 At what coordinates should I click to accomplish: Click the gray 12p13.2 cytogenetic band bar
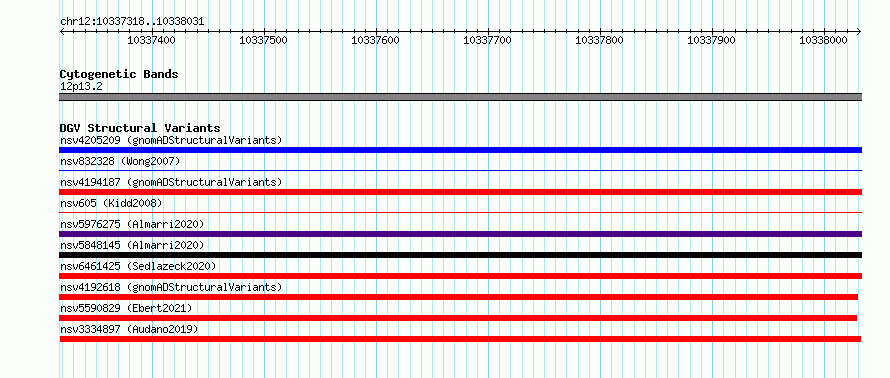[x=460, y=97]
